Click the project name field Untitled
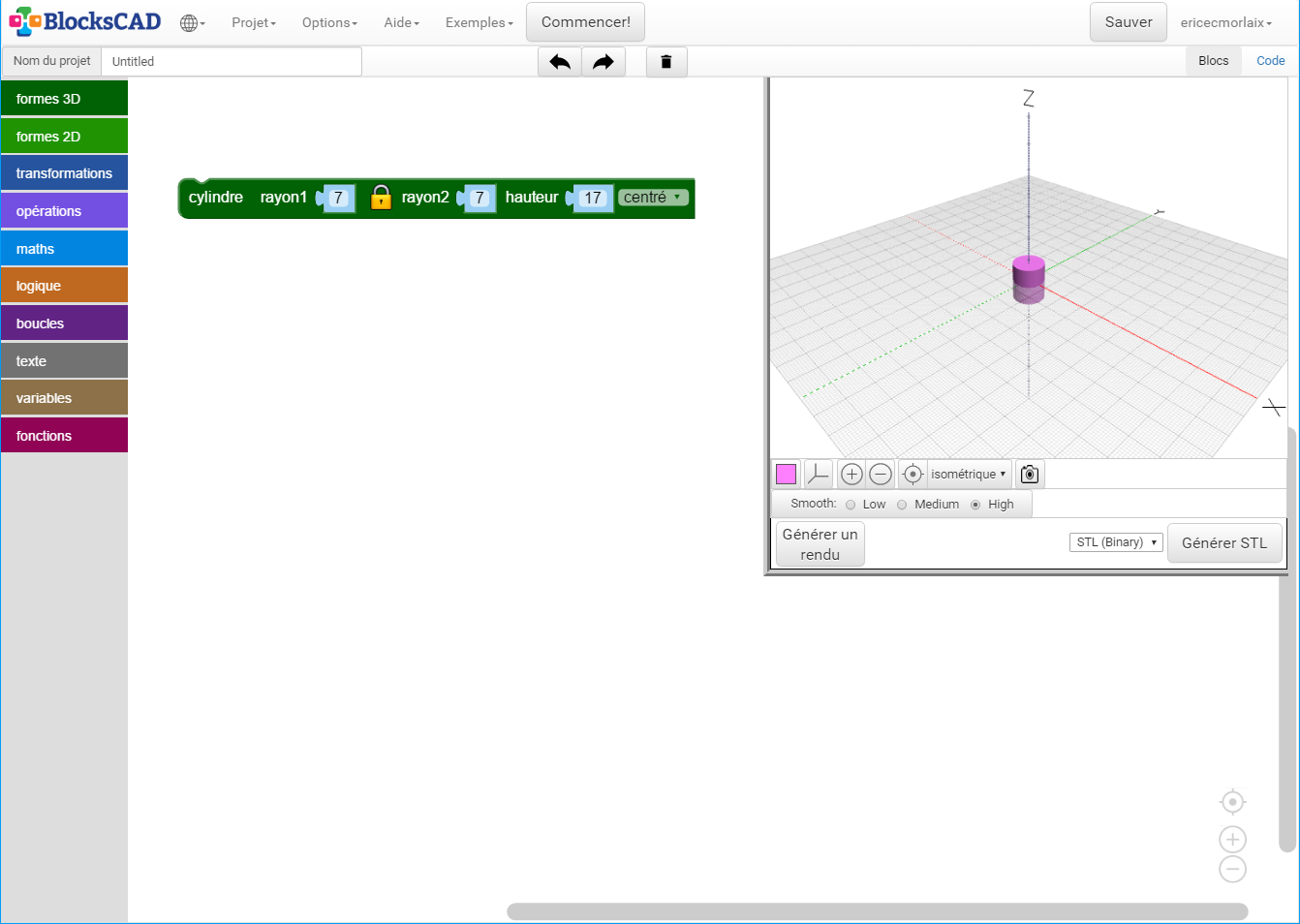 (232, 62)
